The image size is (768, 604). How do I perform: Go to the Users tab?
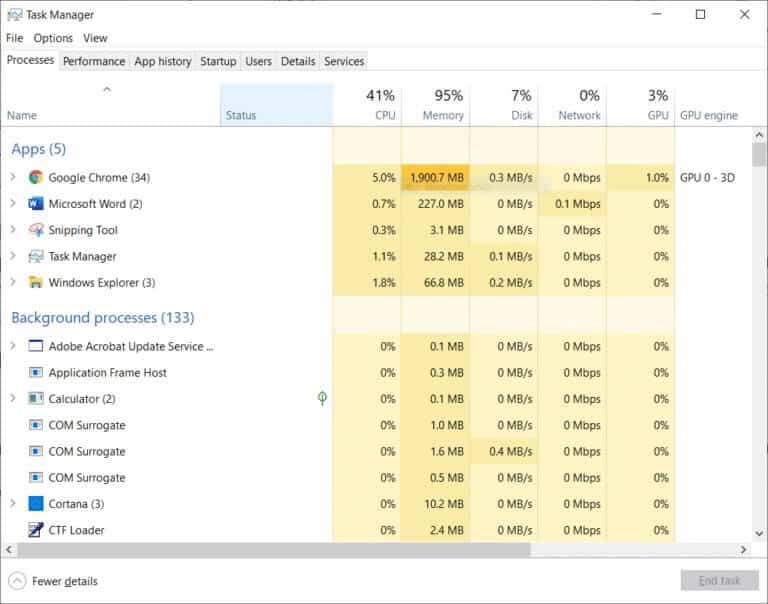coord(259,61)
